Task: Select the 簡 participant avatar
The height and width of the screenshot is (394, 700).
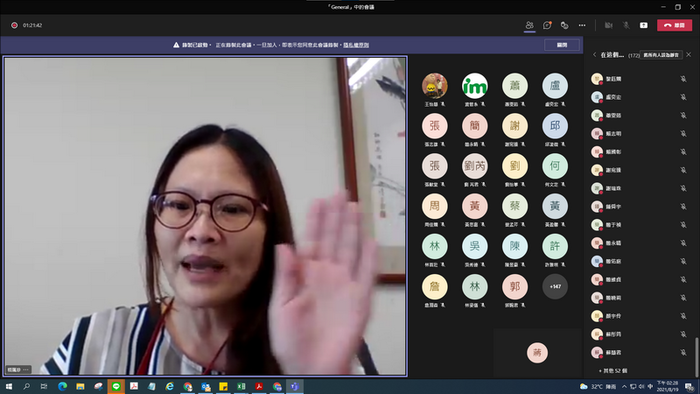Action: [x=475, y=126]
